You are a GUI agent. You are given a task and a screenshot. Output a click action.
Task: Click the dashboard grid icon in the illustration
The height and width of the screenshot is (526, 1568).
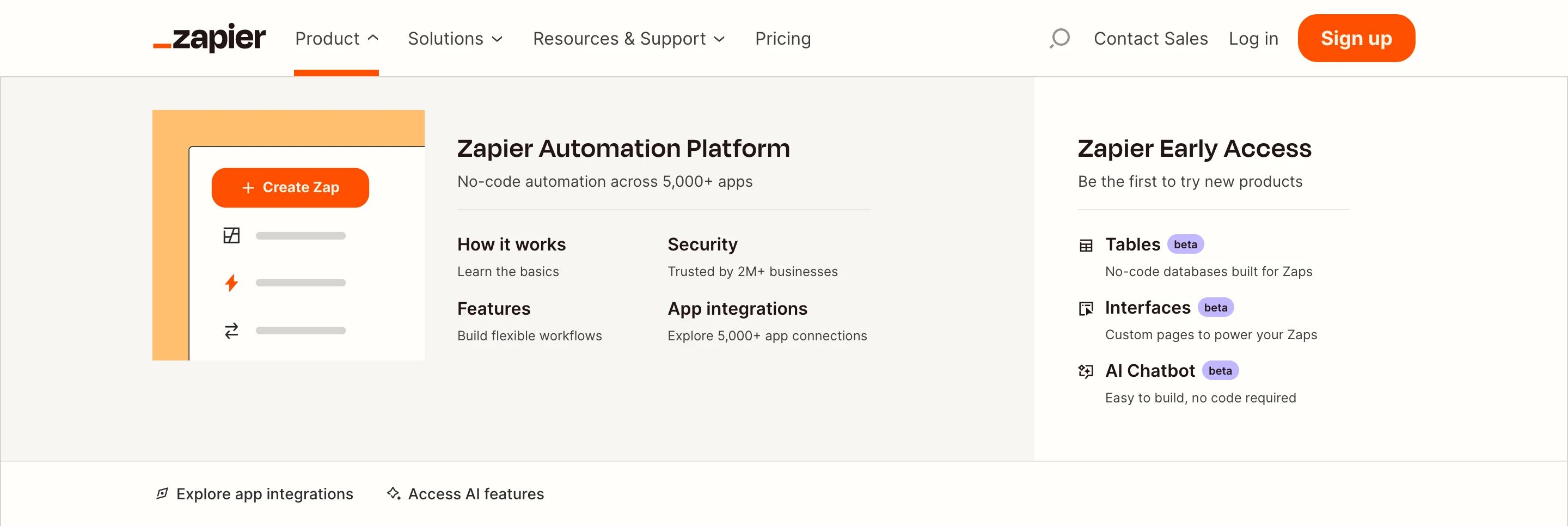click(x=231, y=235)
